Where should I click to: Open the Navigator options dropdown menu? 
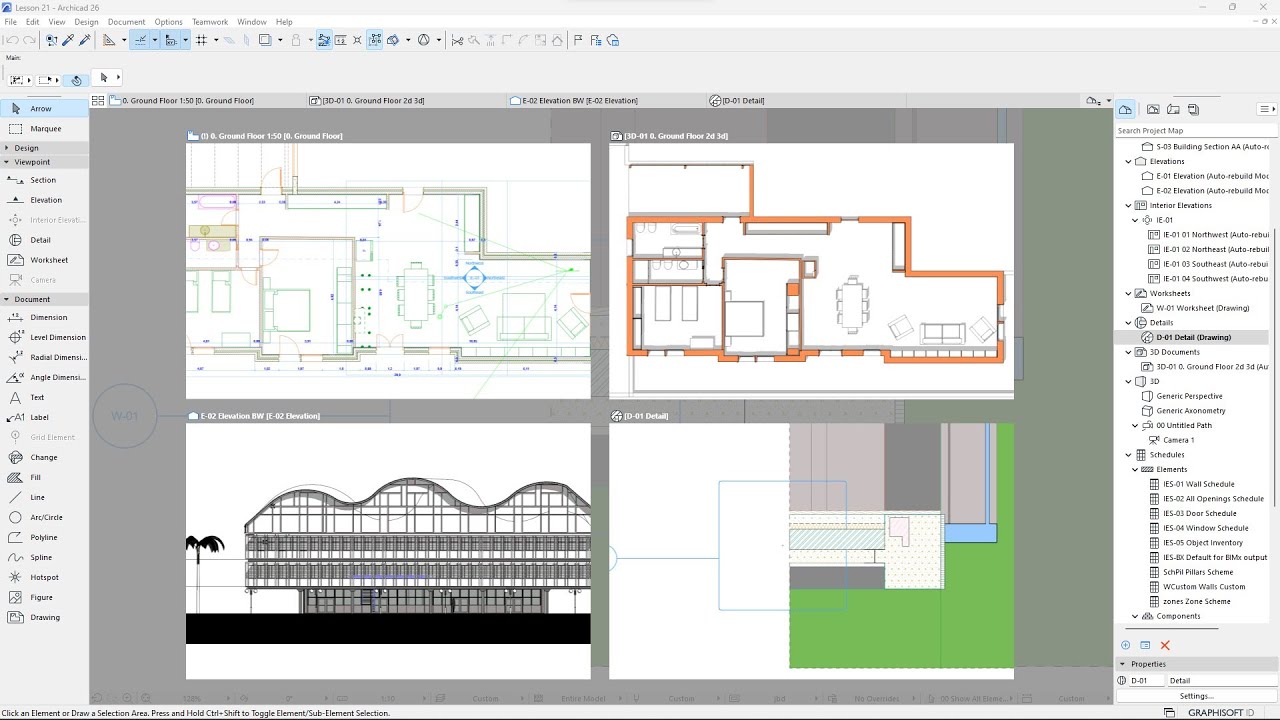(x=1267, y=109)
